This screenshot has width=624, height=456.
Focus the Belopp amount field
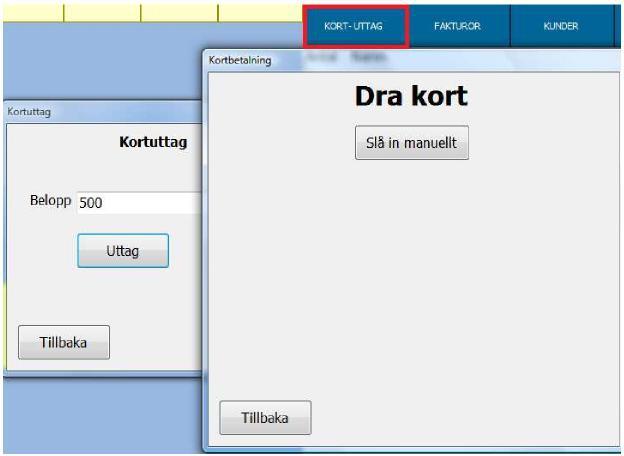(x=139, y=203)
